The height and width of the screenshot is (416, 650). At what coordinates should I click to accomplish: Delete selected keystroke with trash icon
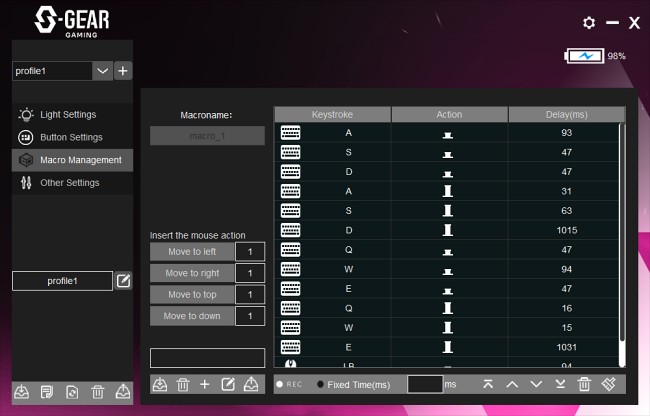(584, 385)
